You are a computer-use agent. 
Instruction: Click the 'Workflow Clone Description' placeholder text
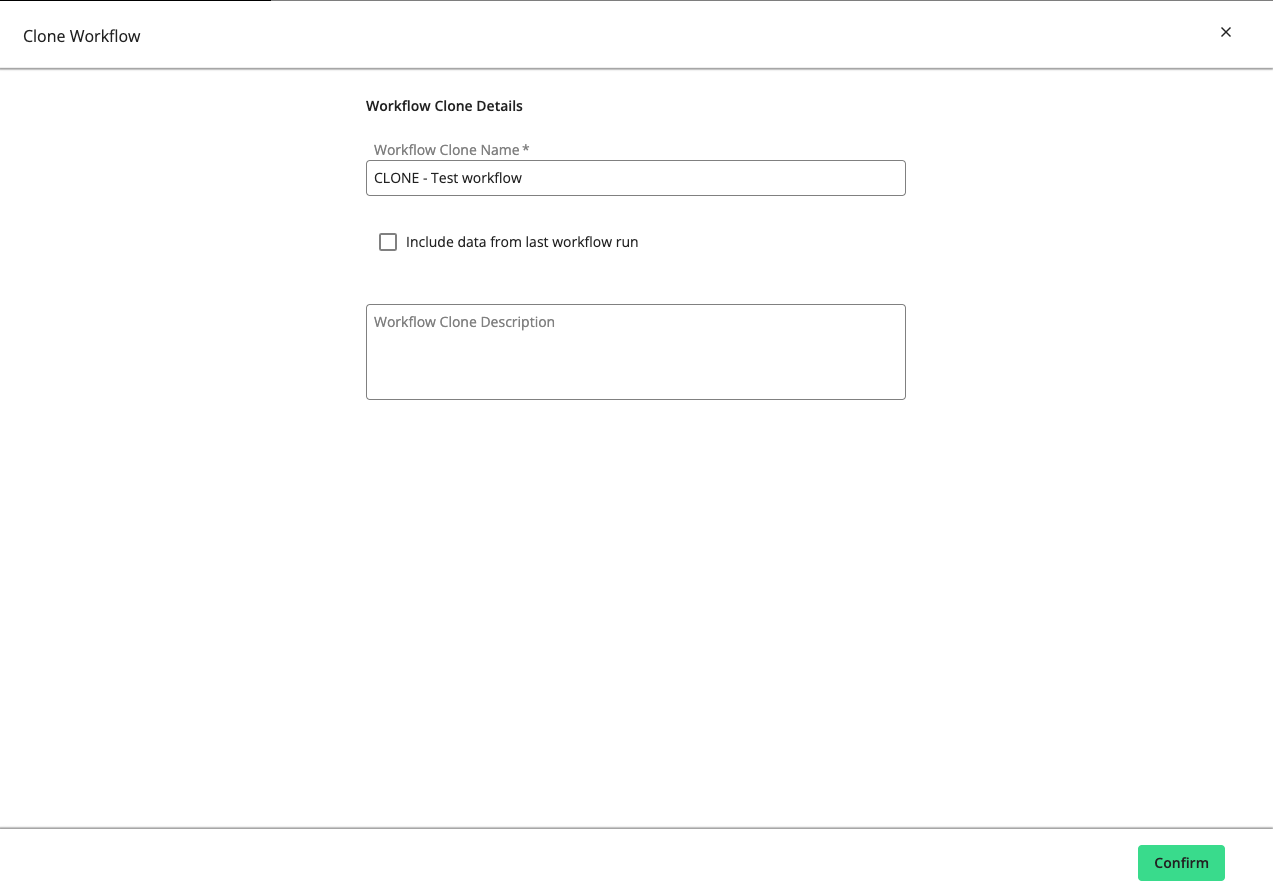(464, 322)
